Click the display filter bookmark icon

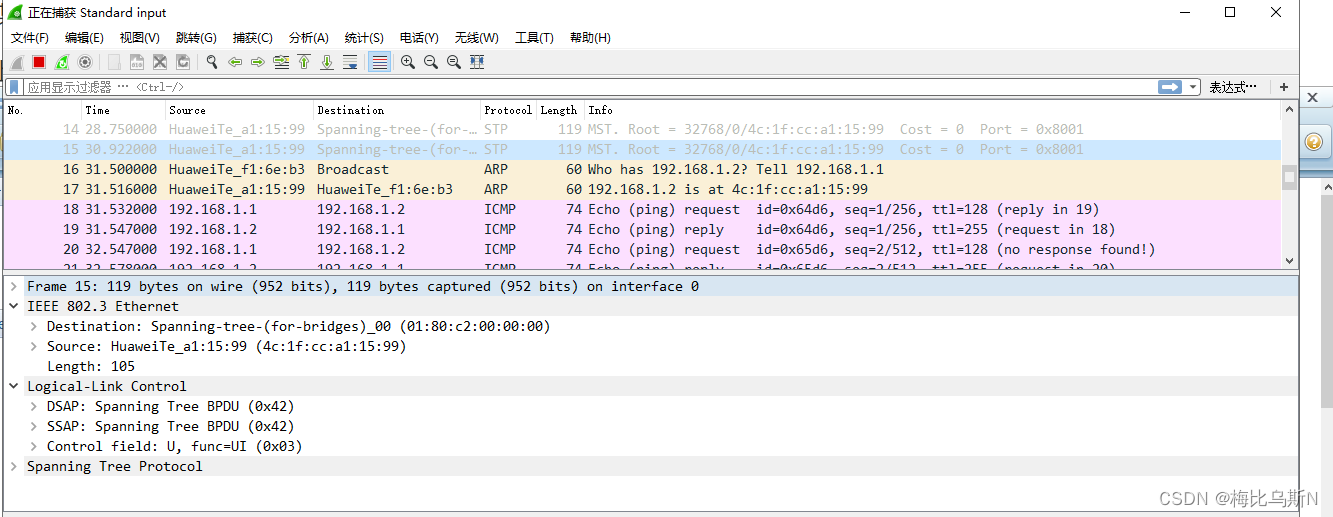15,87
